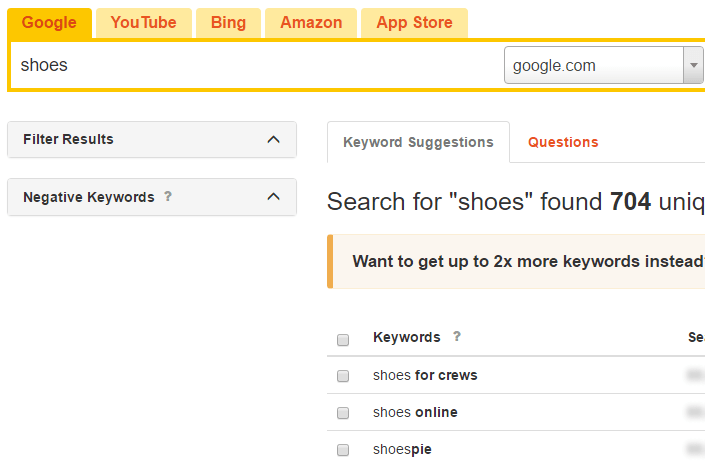The width and height of the screenshot is (705, 465).
Task: Collapse the Negative Keywords panel chevron
Action: (x=273, y=197)
